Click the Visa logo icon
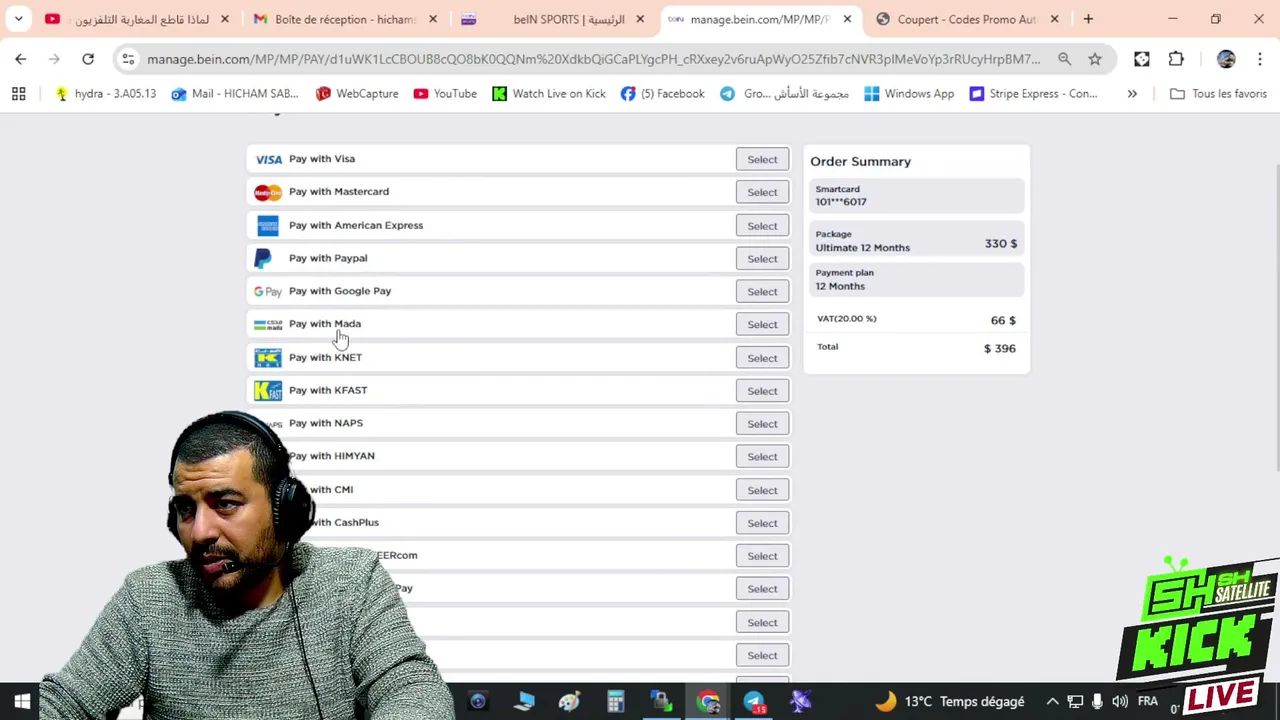The height and width of the screenshot is (720, 1280). [x=268, y=159]
